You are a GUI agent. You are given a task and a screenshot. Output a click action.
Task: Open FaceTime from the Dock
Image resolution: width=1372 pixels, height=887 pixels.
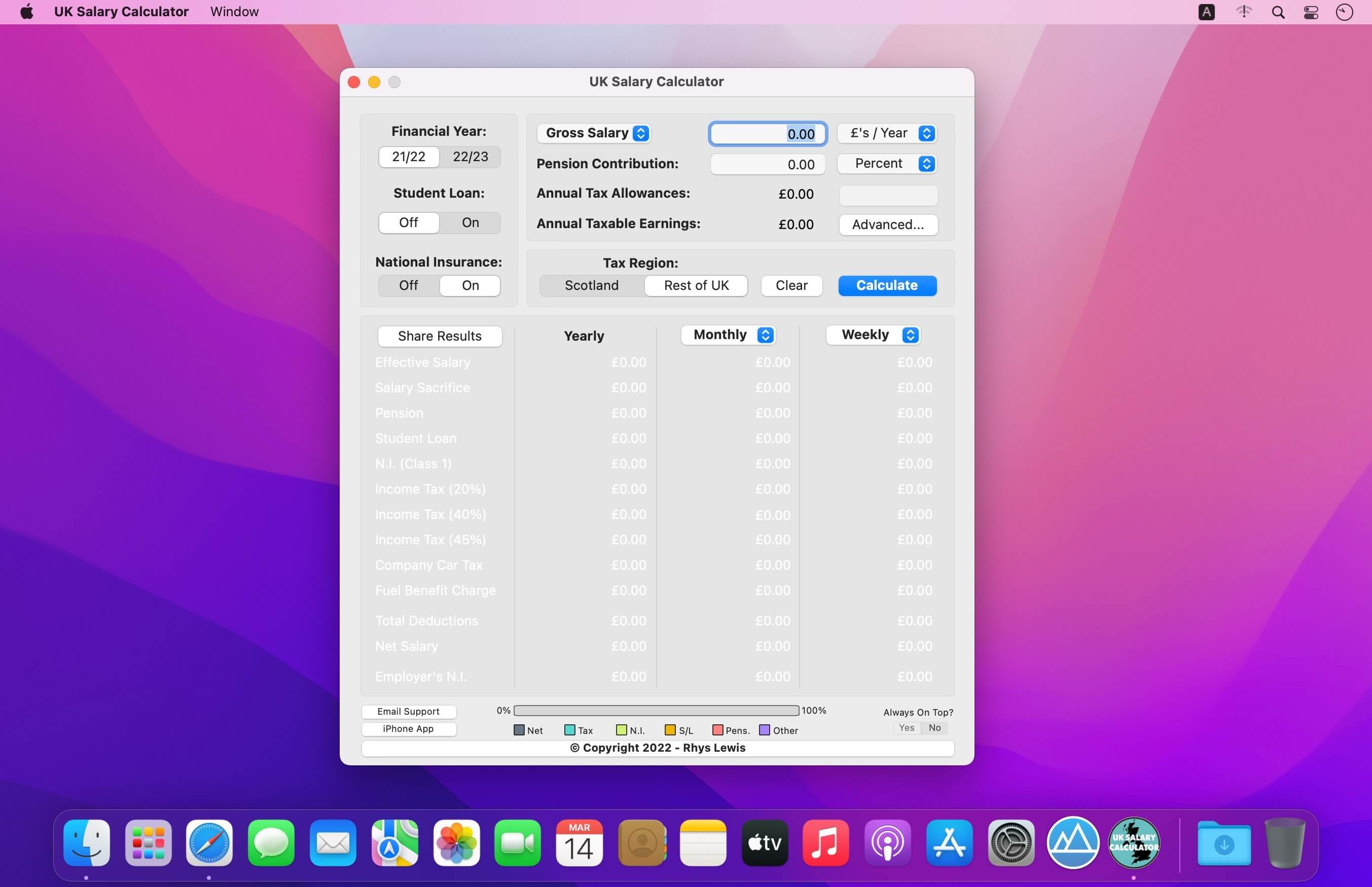[x=518, y=843]
